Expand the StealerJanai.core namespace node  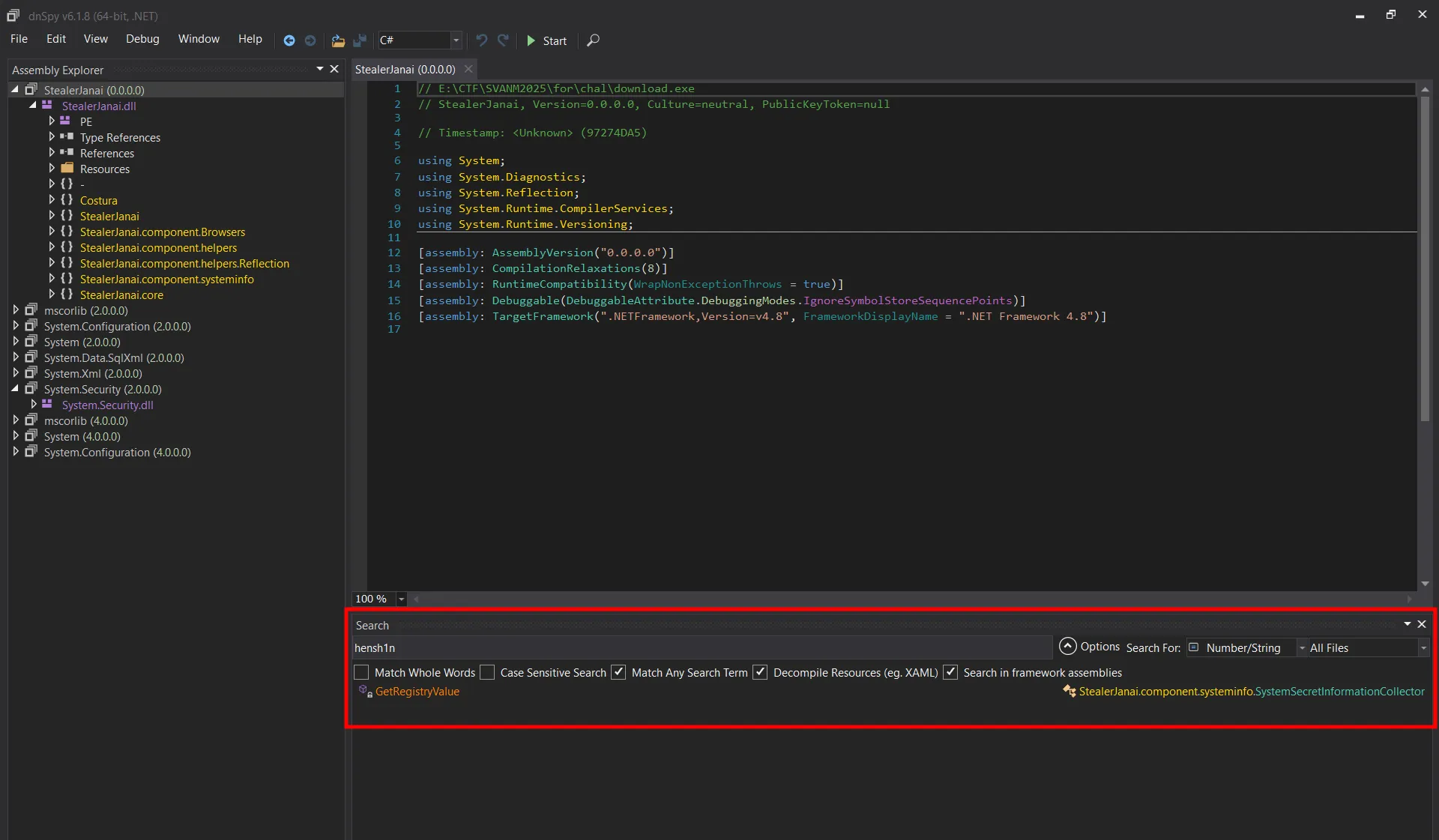pos(52,294)
